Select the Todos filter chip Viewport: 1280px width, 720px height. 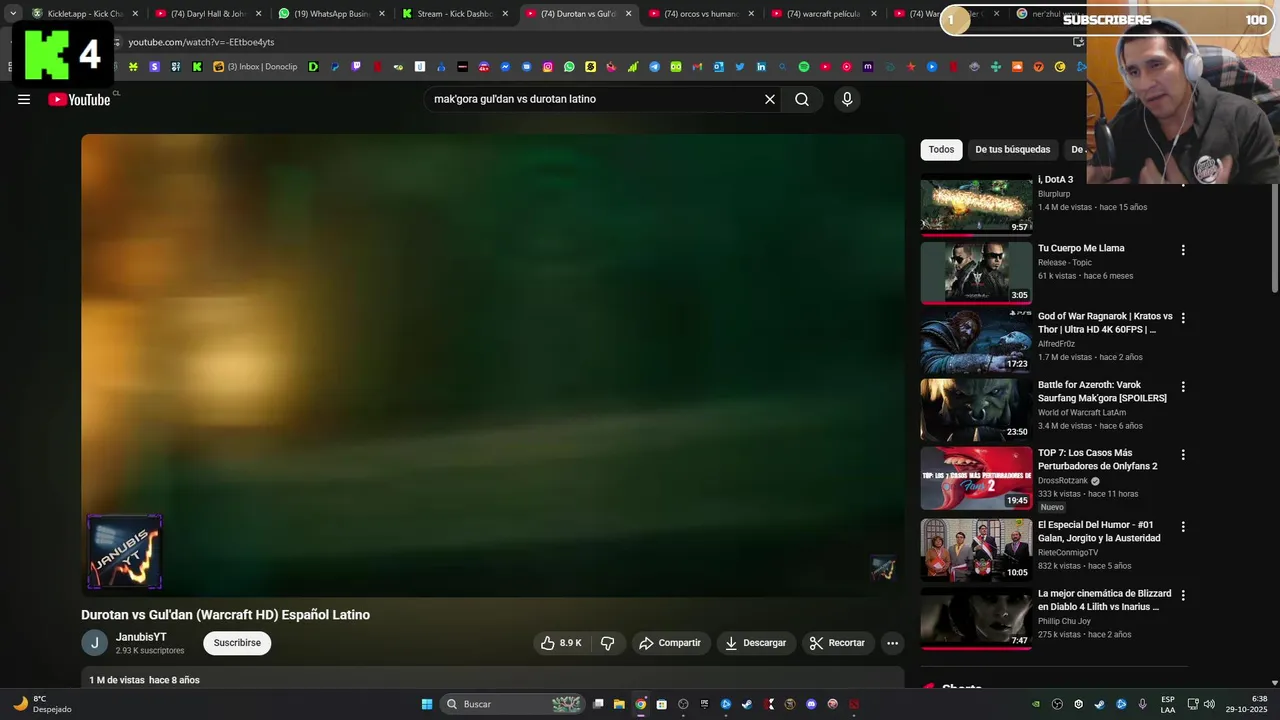[941, 150]
